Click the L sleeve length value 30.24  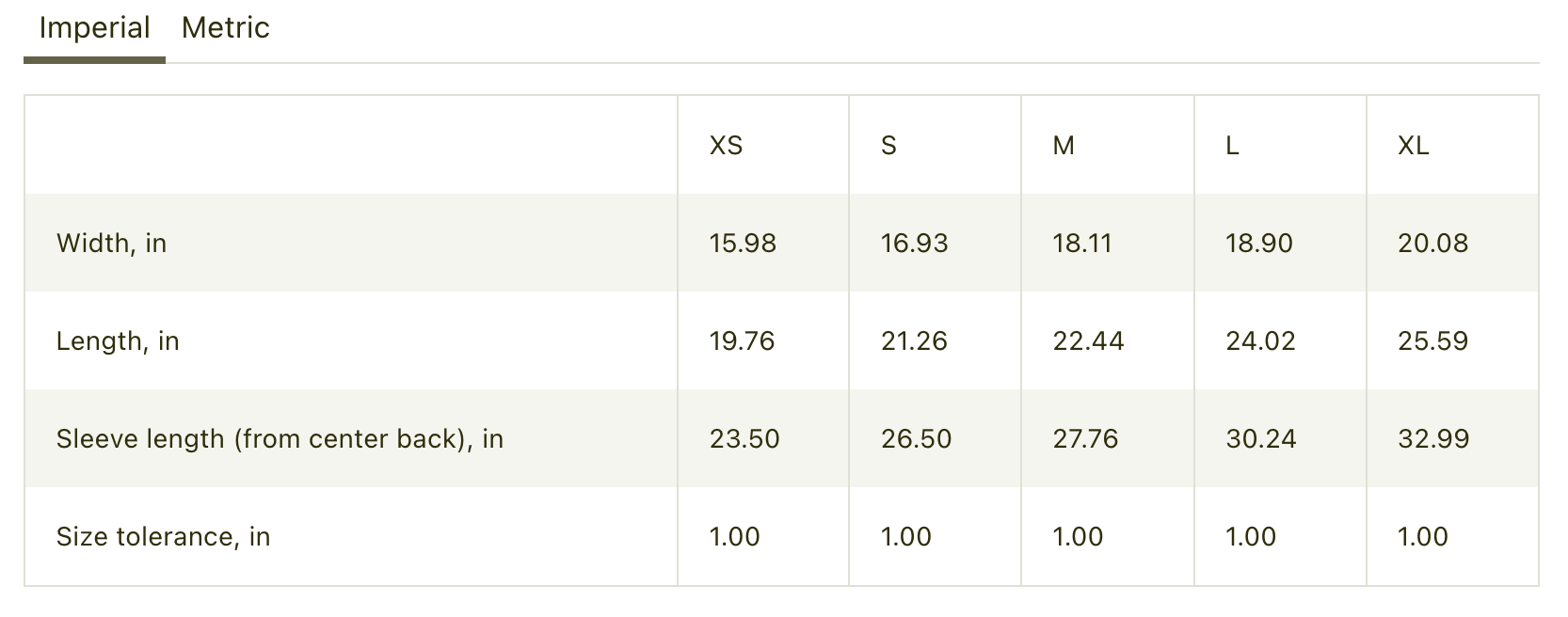(x=1261, y=439)
